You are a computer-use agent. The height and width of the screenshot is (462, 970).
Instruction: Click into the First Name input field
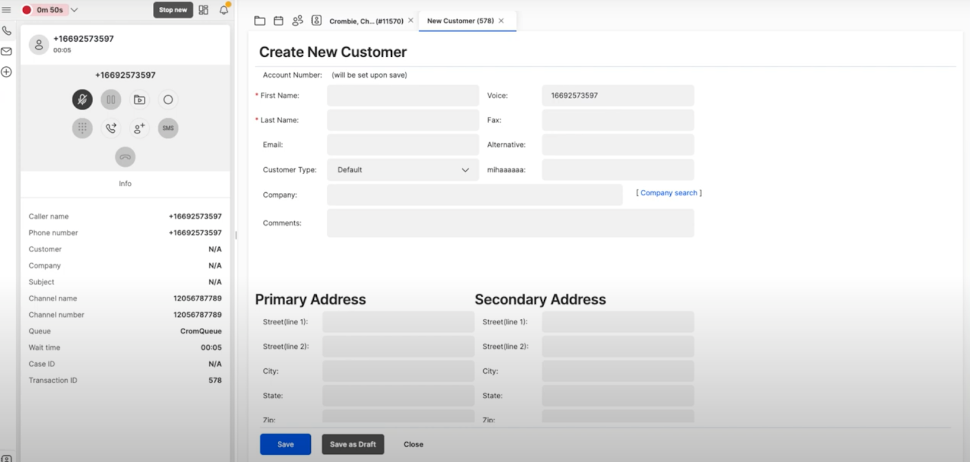(402, 96)
